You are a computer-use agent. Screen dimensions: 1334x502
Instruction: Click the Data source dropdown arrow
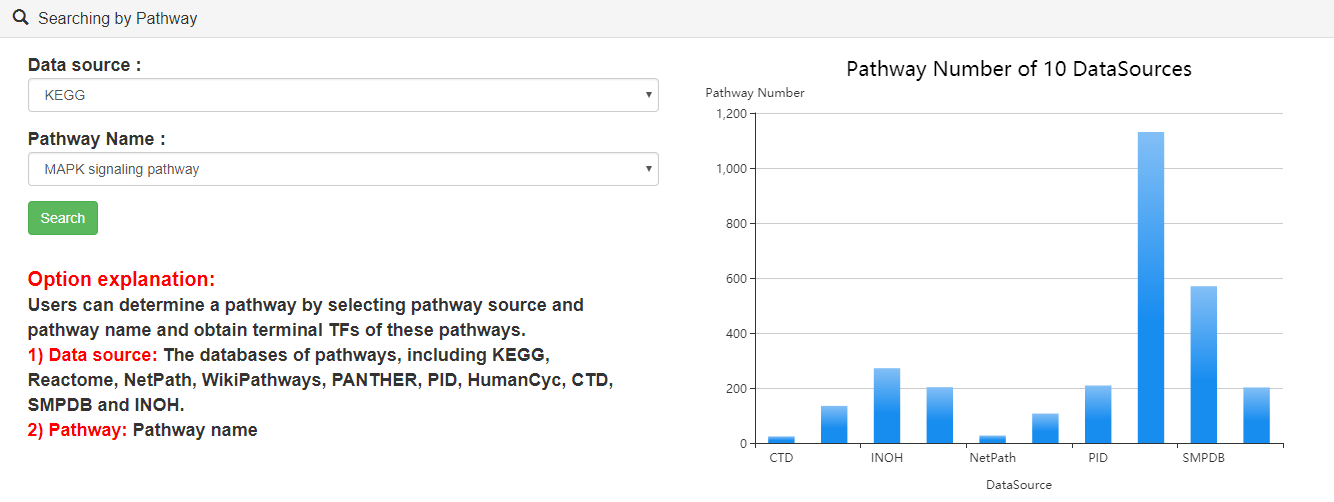[648, 96]
